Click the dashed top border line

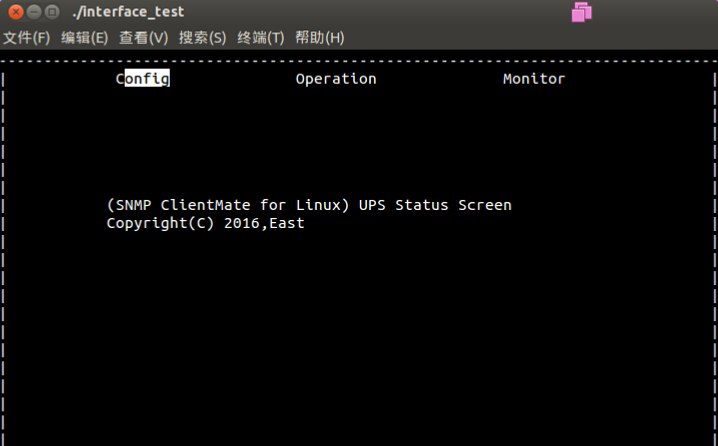tap(358, 61)
